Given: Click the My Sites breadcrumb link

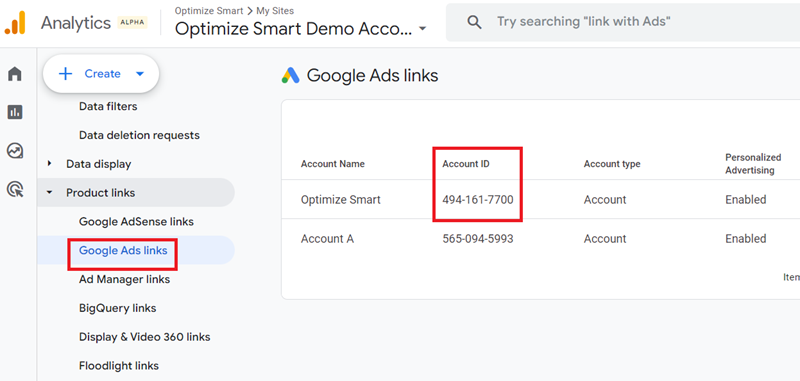Looking at the screenshot, I should pyautogui.click(x=275, y=11).
